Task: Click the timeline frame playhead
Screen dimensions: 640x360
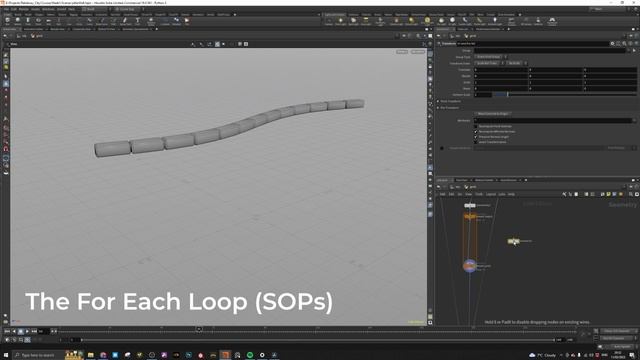Action: (199, 329)
